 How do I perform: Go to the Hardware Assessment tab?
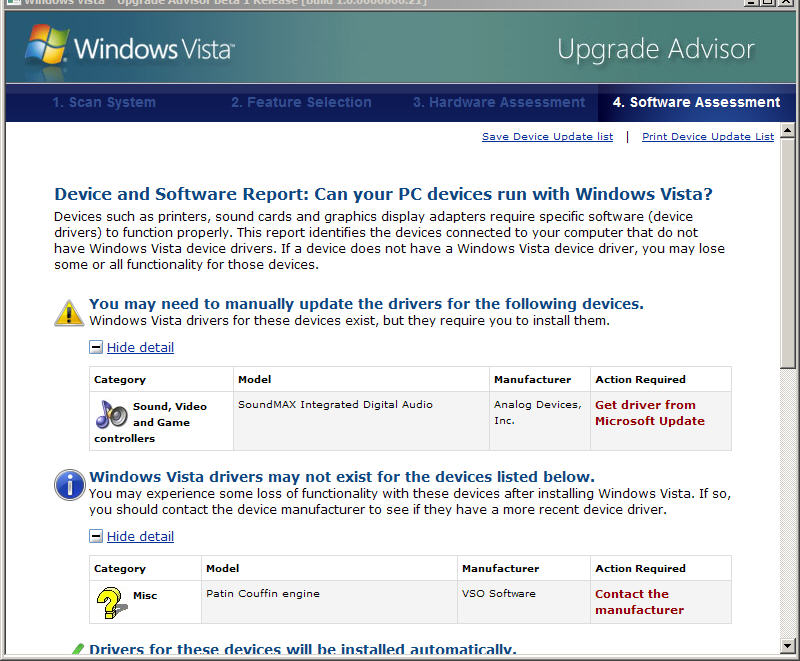click(x=499, y=102)
